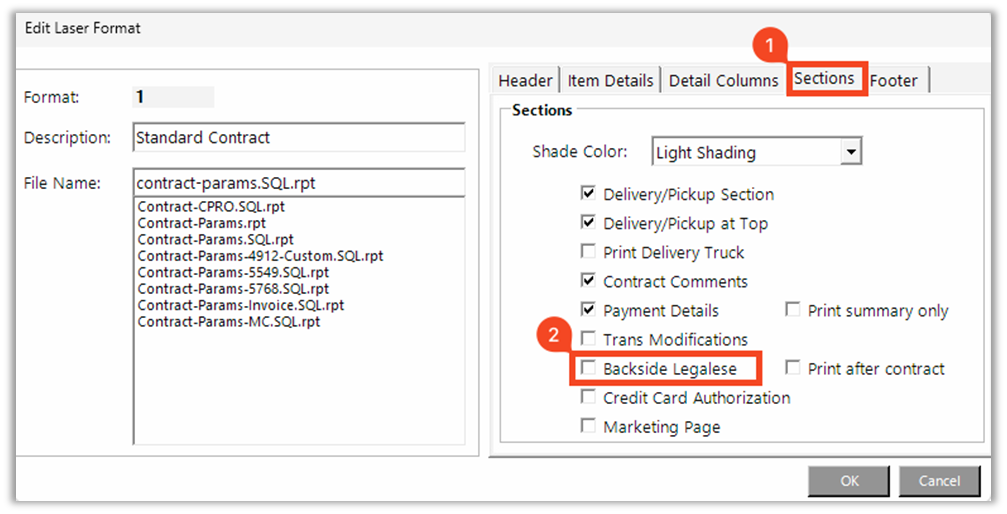1007x514 pixels.
Task: Open the Item Details tab
Action: pyautogui.click(x=610, y=81)
